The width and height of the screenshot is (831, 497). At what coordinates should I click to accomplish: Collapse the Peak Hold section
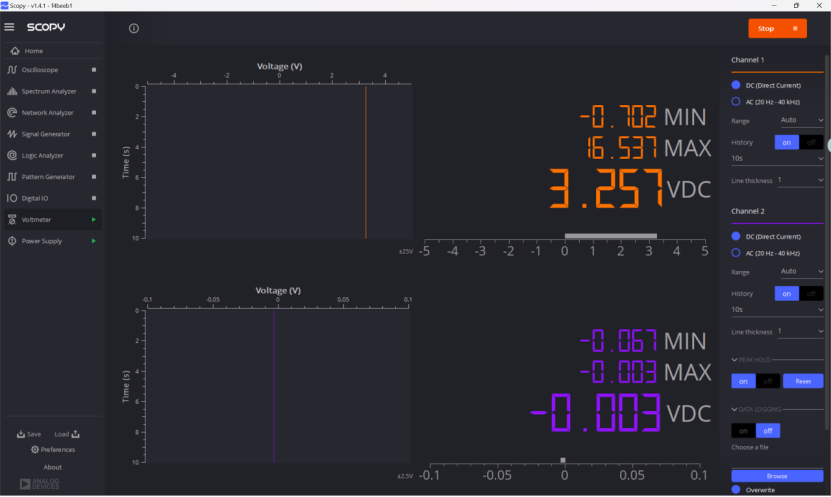point(735,360)
